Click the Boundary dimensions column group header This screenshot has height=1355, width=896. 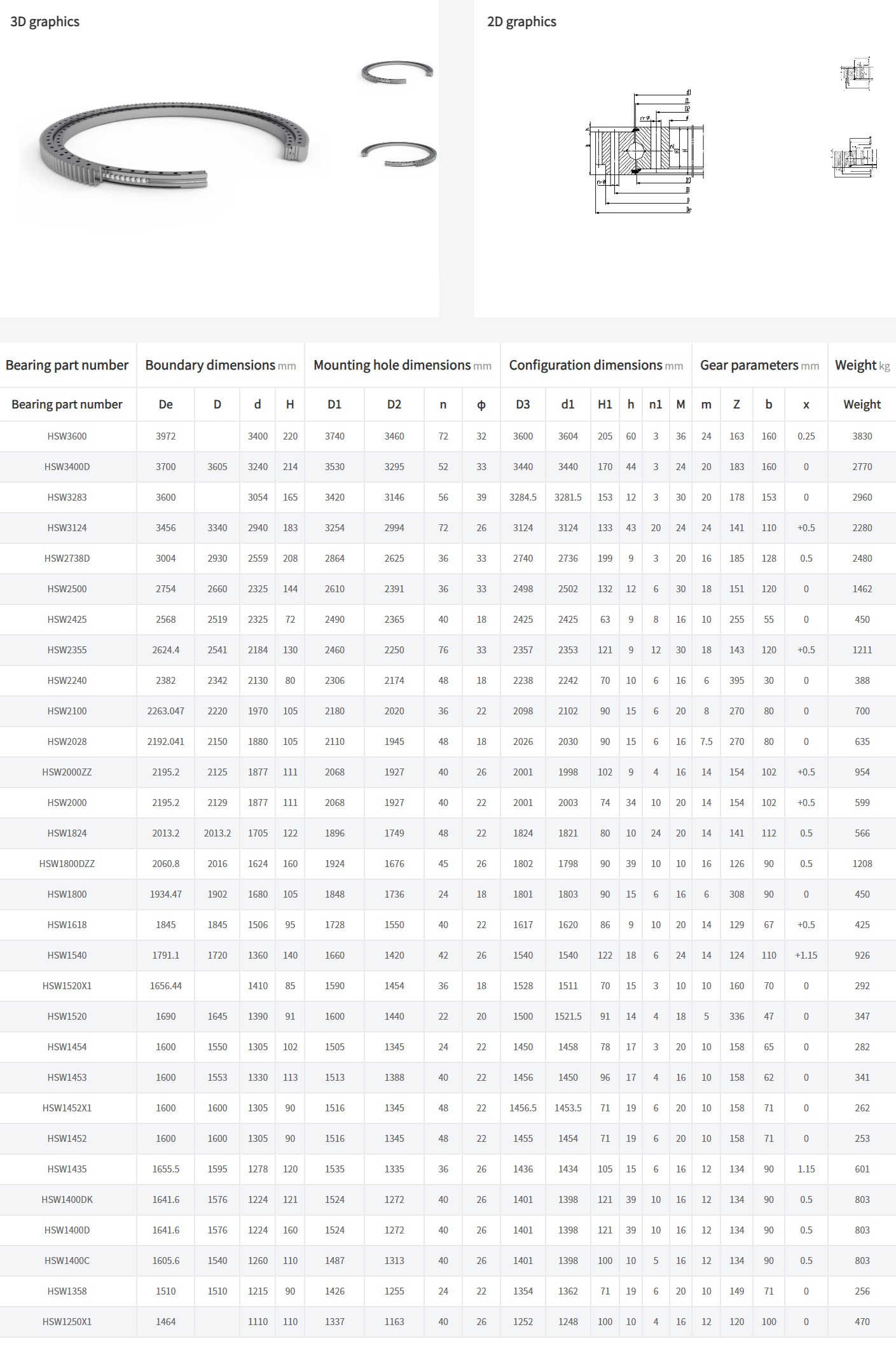pyautogui.click(x=221, y=365)
